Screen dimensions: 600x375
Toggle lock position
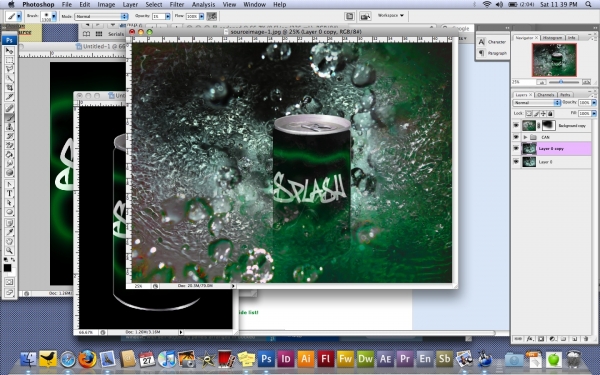click(x=543, y=114)
